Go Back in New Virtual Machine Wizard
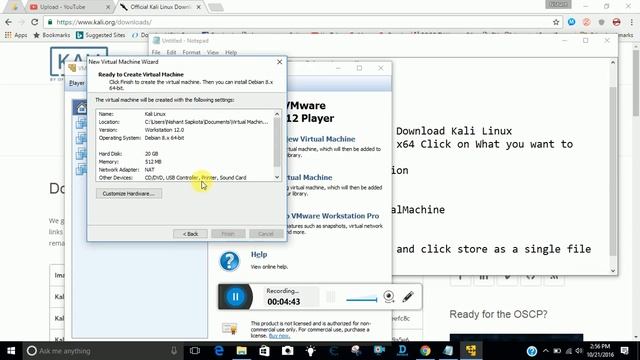The width and height of the screenshot is (640, 360). pyautogui.click(x=190, y=234)
